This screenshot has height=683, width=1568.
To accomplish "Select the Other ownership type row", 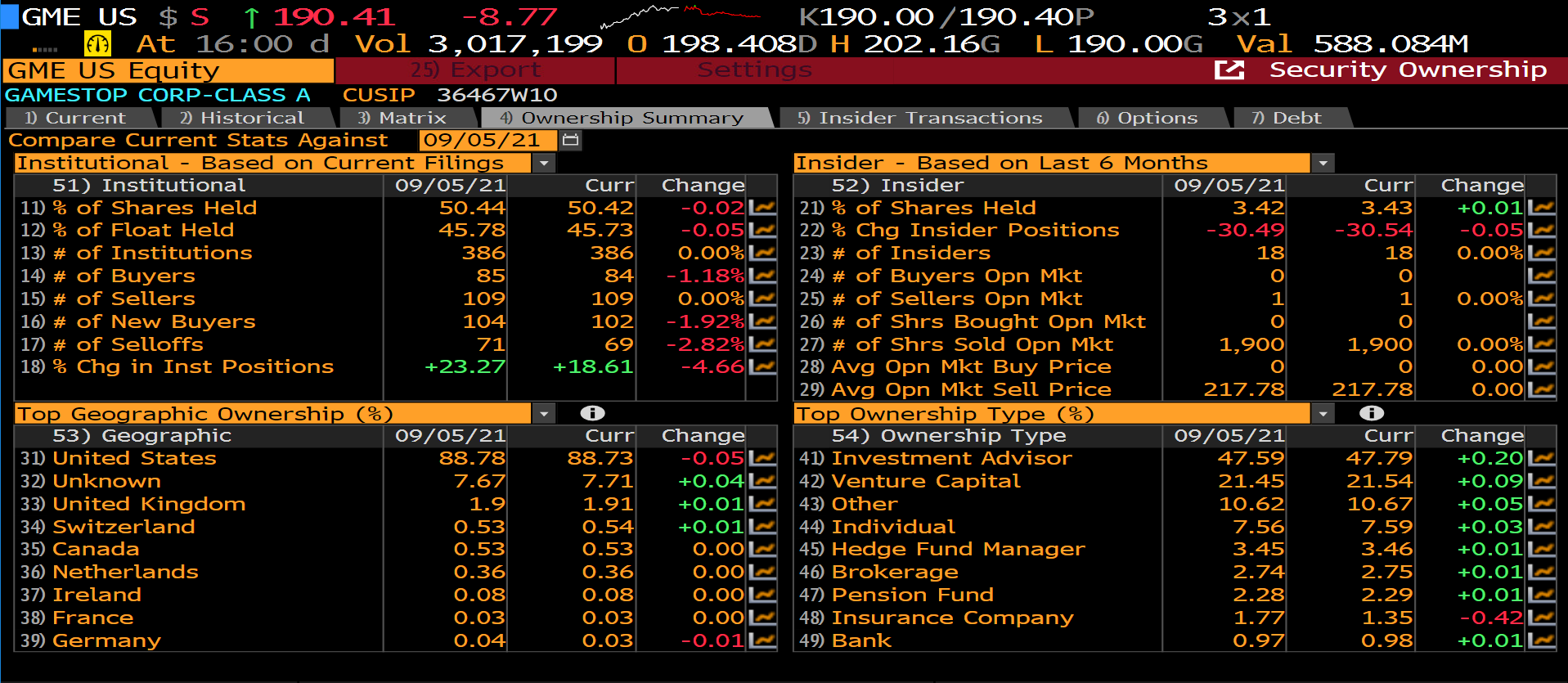I will tap(865, 504).
